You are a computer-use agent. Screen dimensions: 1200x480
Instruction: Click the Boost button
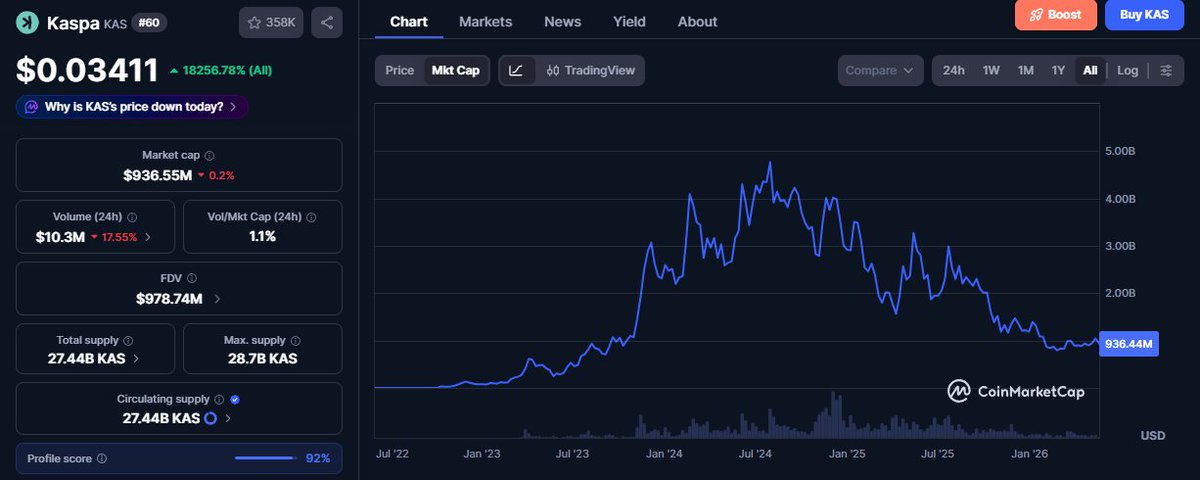1055,15
